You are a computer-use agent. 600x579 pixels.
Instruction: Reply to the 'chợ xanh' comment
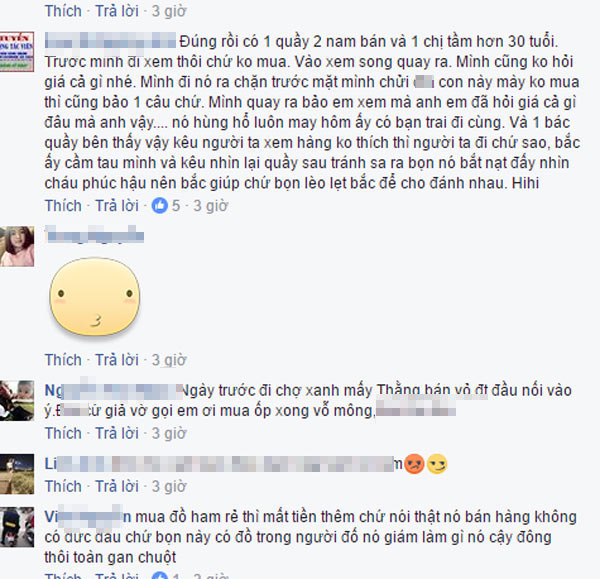(x=117, y=434)
